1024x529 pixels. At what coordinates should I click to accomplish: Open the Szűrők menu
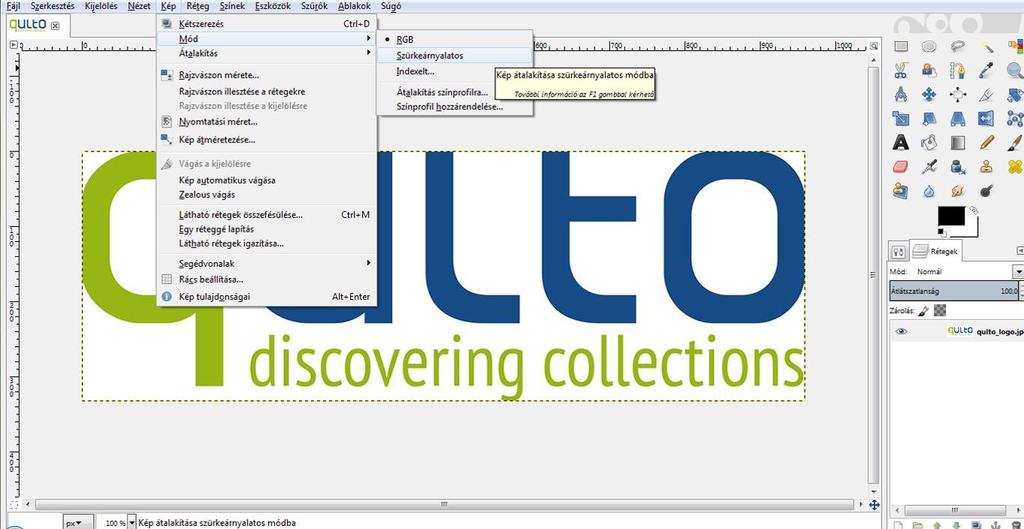[x=314, y=7]
